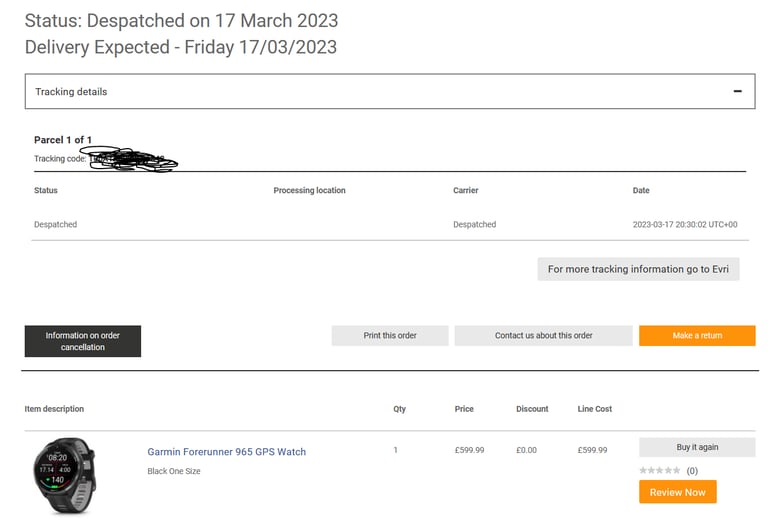This screenshot has height=524, width=768.
Task: View information on order cancellation
Action: 83,341
